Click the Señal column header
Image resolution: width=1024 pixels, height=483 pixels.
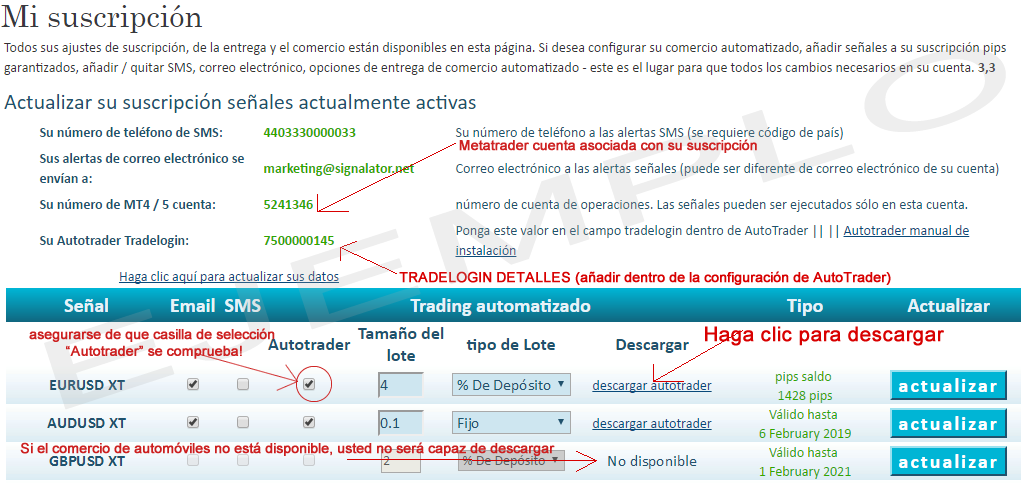(x=86, y=306)
